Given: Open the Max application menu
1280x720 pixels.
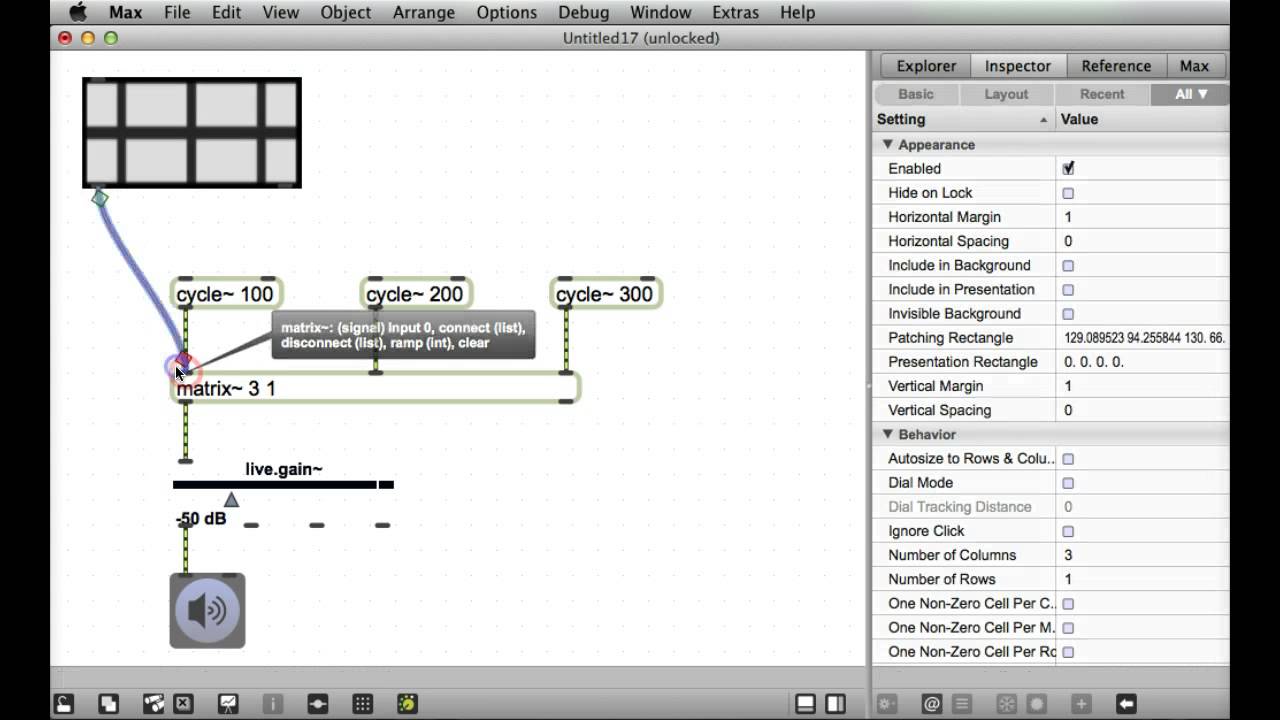Looking at the screenshot, I should pyautogui.click(x=125, y=12).
